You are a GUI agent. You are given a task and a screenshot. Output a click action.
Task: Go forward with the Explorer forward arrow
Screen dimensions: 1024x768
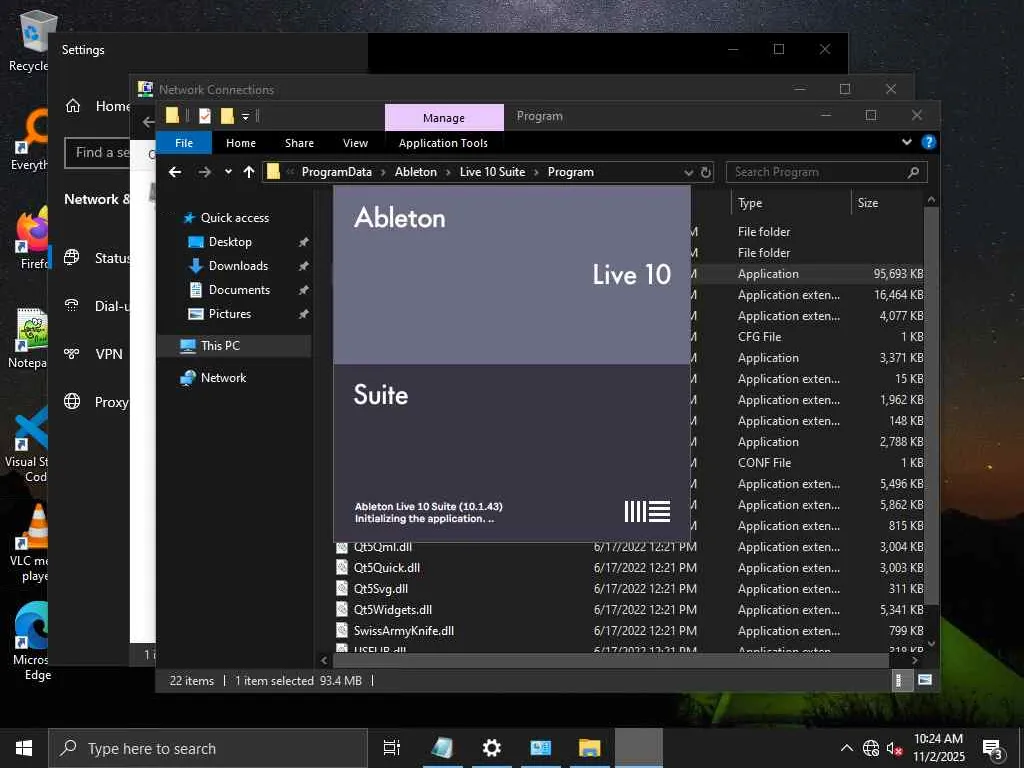[204, 172]
